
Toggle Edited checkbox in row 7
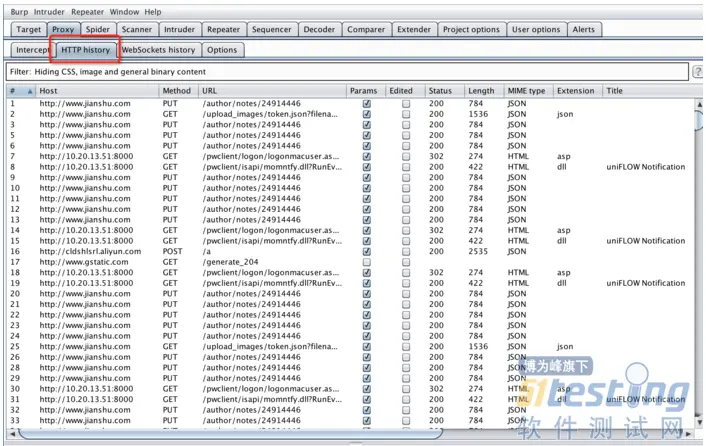tap(406, 156)
